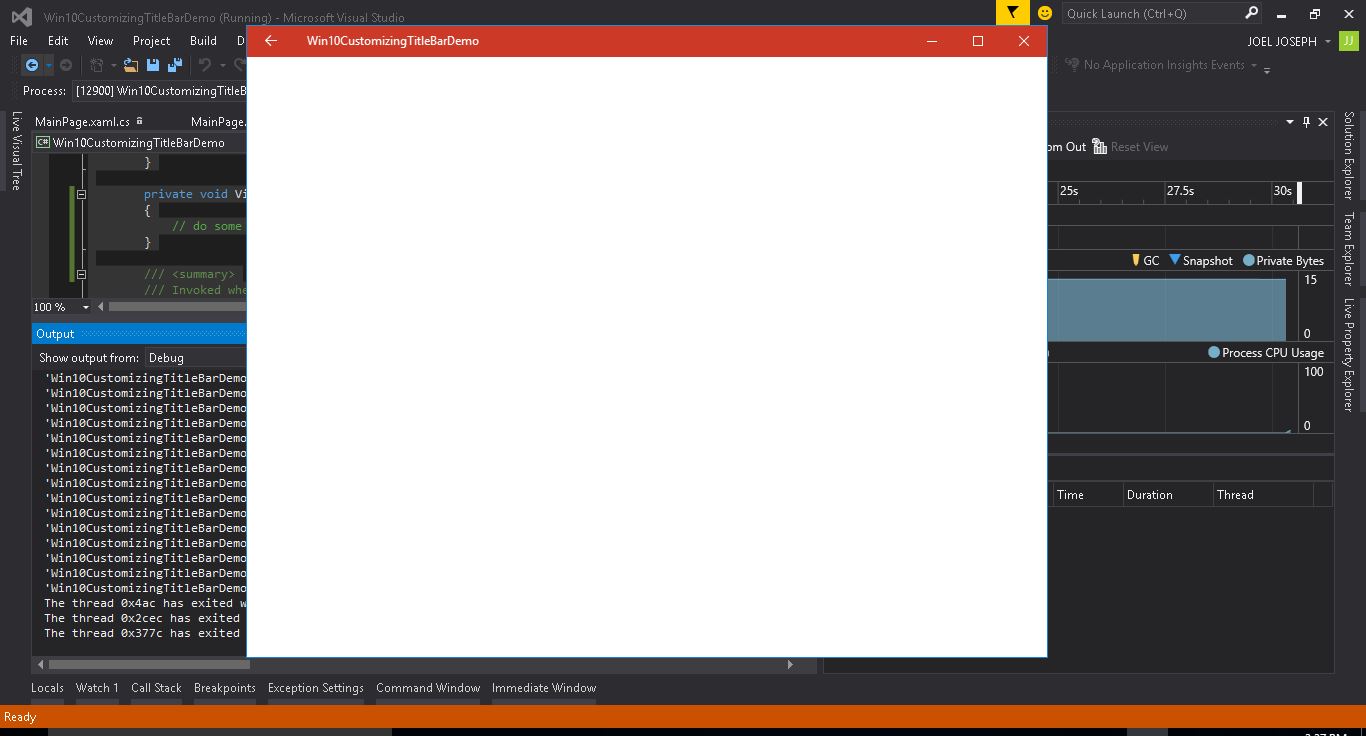Open the Live Visual Tree side tab
The image size is (1366, 736).
16,150
